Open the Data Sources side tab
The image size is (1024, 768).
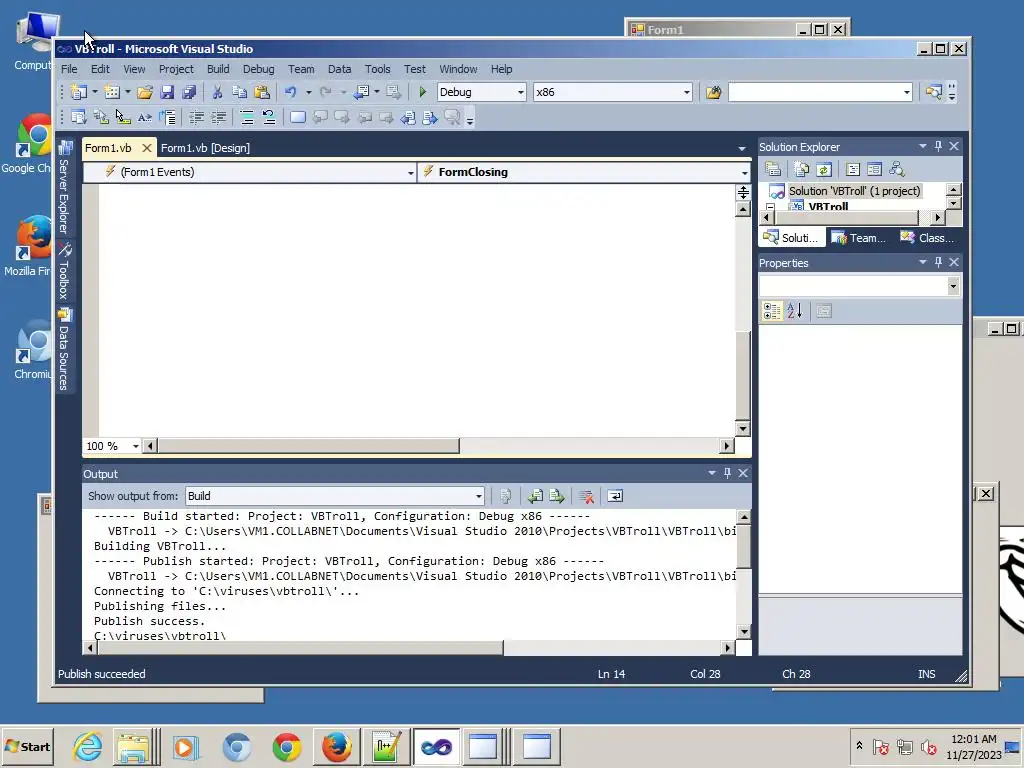[x=64, y=350]
